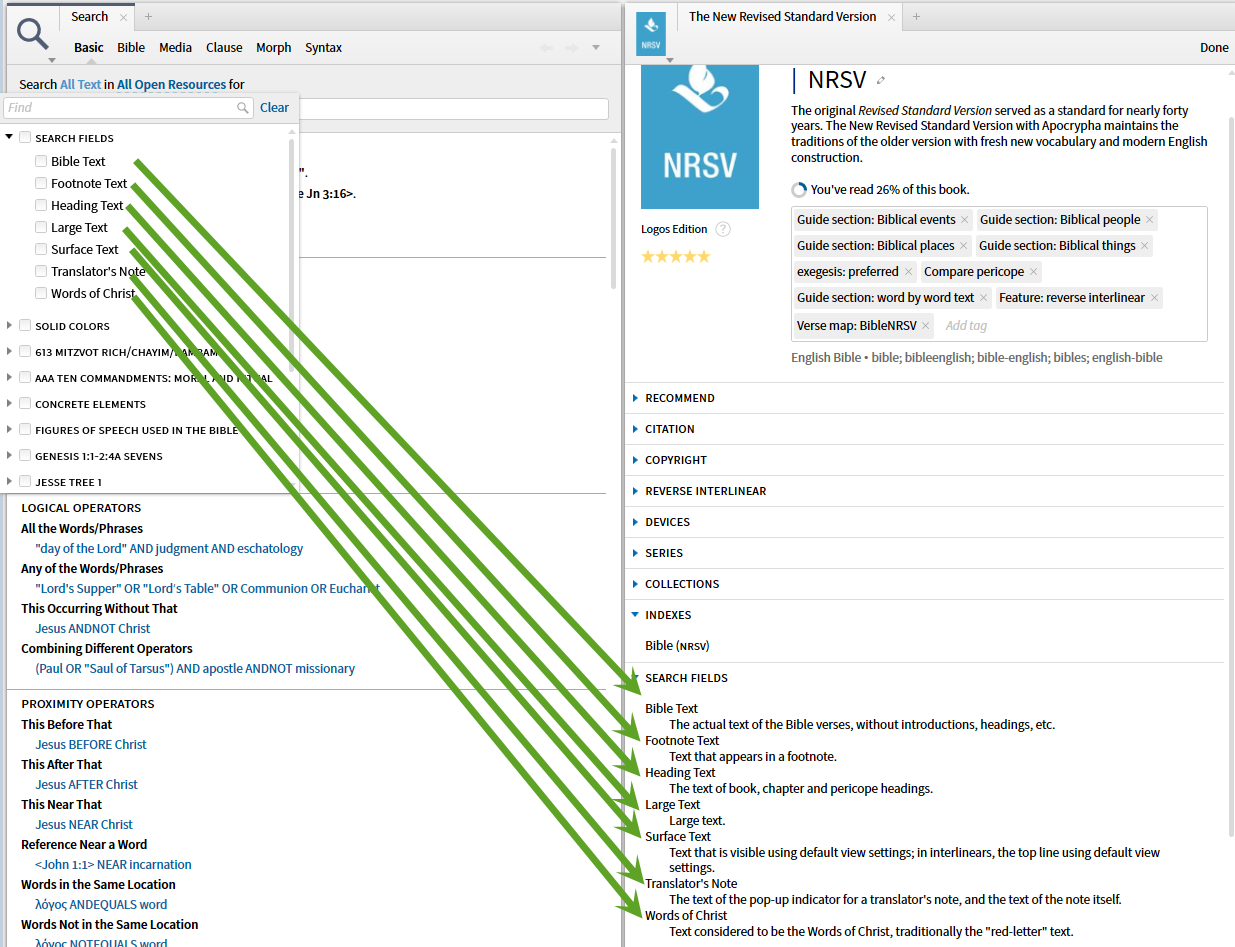Close The New Revised Standard Version tab
This screenshot has height=947, width=1235.
[x=889, y=17]
